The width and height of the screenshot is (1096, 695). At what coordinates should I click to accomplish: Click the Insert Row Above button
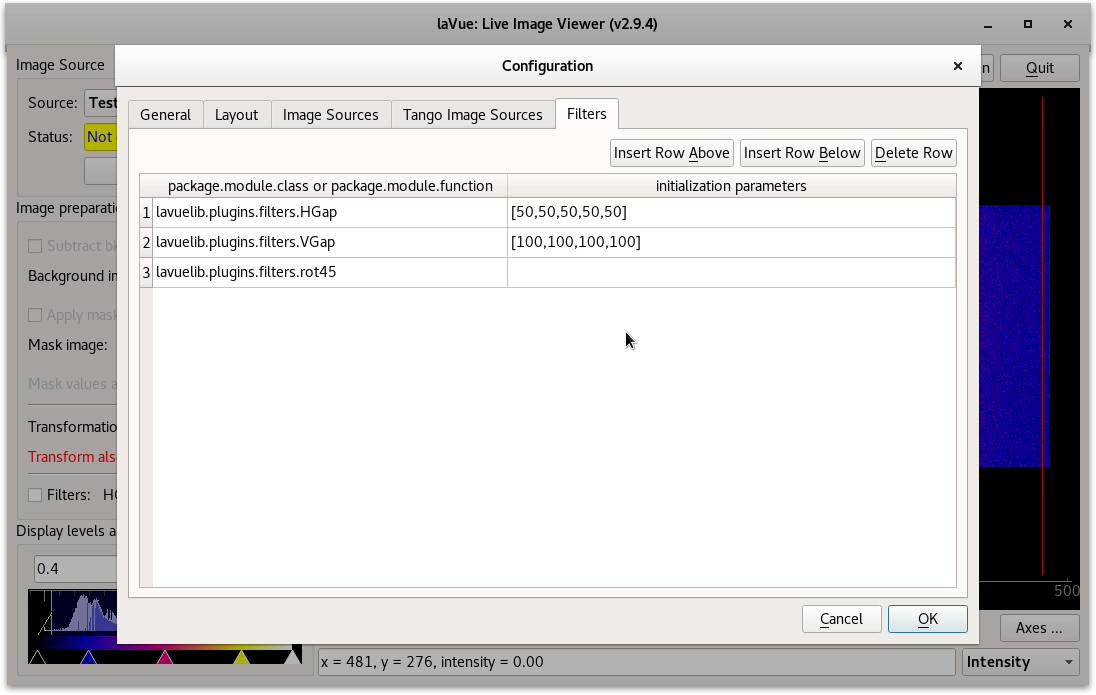point(671,152)
